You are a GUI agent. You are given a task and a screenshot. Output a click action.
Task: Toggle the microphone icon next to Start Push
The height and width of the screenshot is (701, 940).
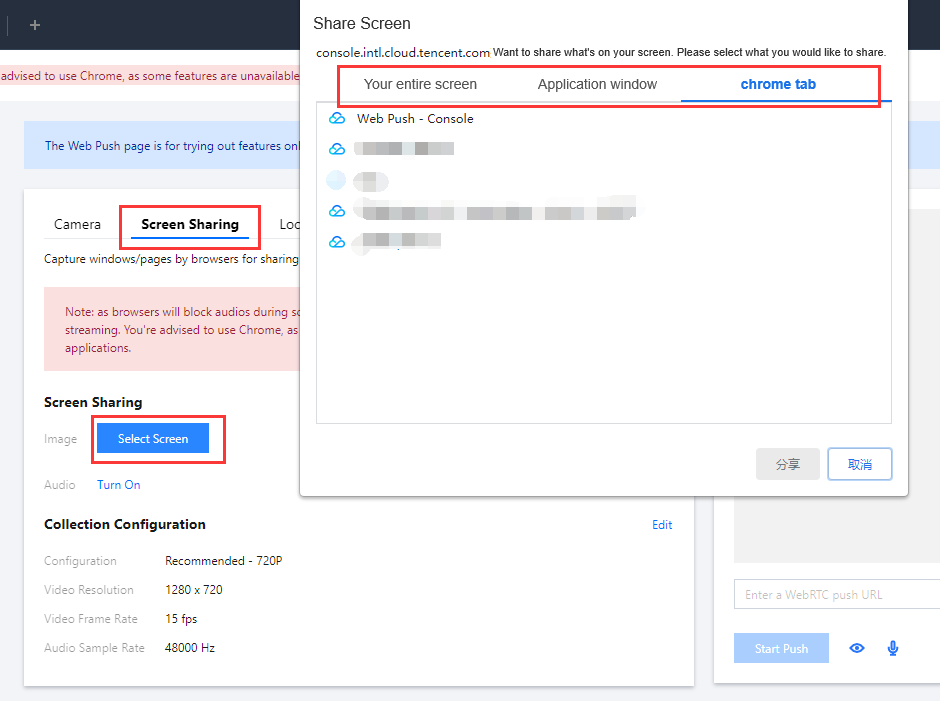point(893,648)
